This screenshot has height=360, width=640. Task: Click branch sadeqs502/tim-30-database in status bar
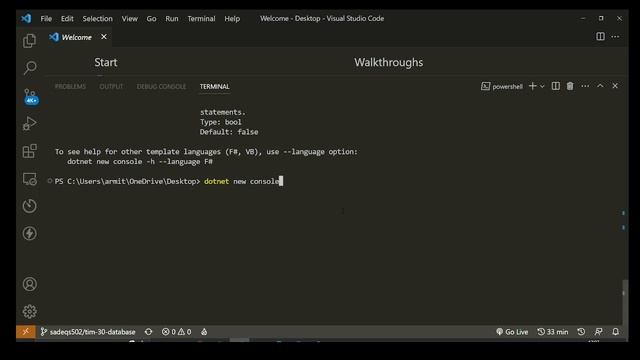[x=88, y=332]
